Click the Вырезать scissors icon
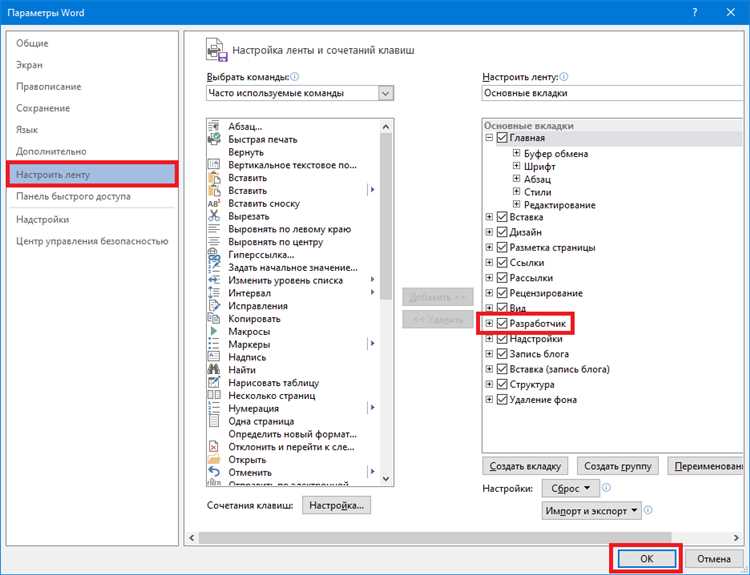This screenshot has height=575, width=750. [x=214, y=216]
